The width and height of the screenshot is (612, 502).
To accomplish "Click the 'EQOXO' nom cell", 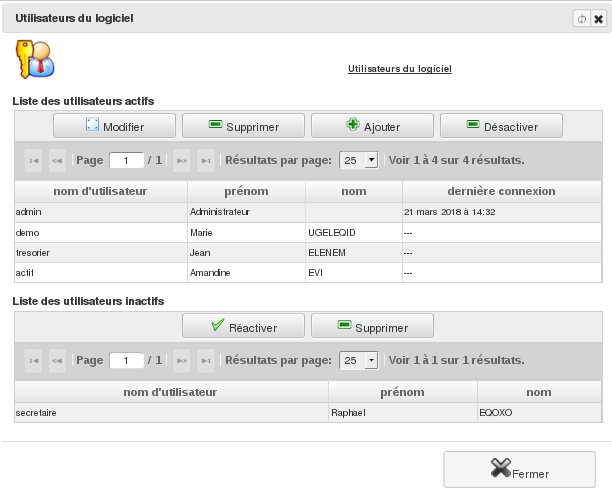I will point(539,413).
